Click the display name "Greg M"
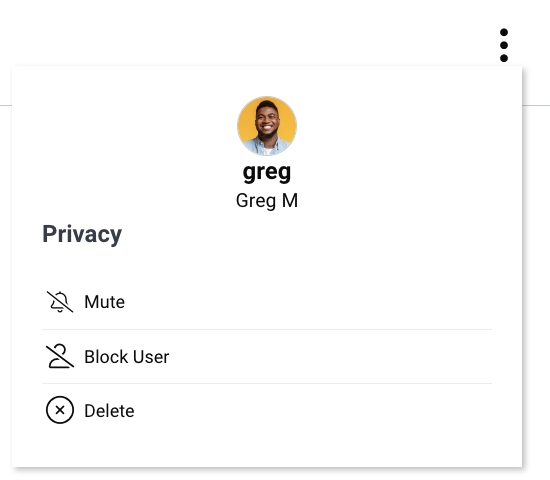The width and height of the screenshot is (550, 480). pos(267,201)
